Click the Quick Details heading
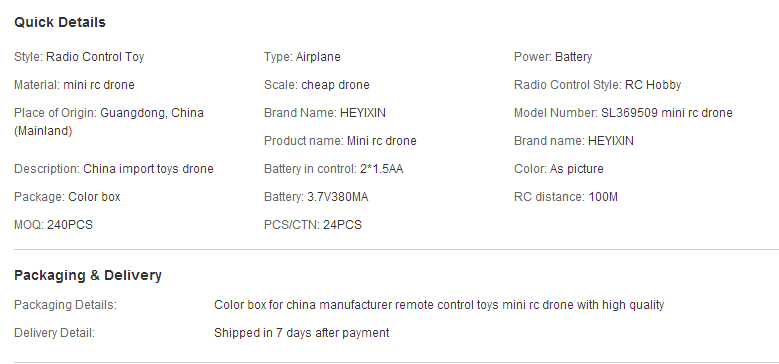This screenshot has width=779, height=364. [x=60, y=22]
